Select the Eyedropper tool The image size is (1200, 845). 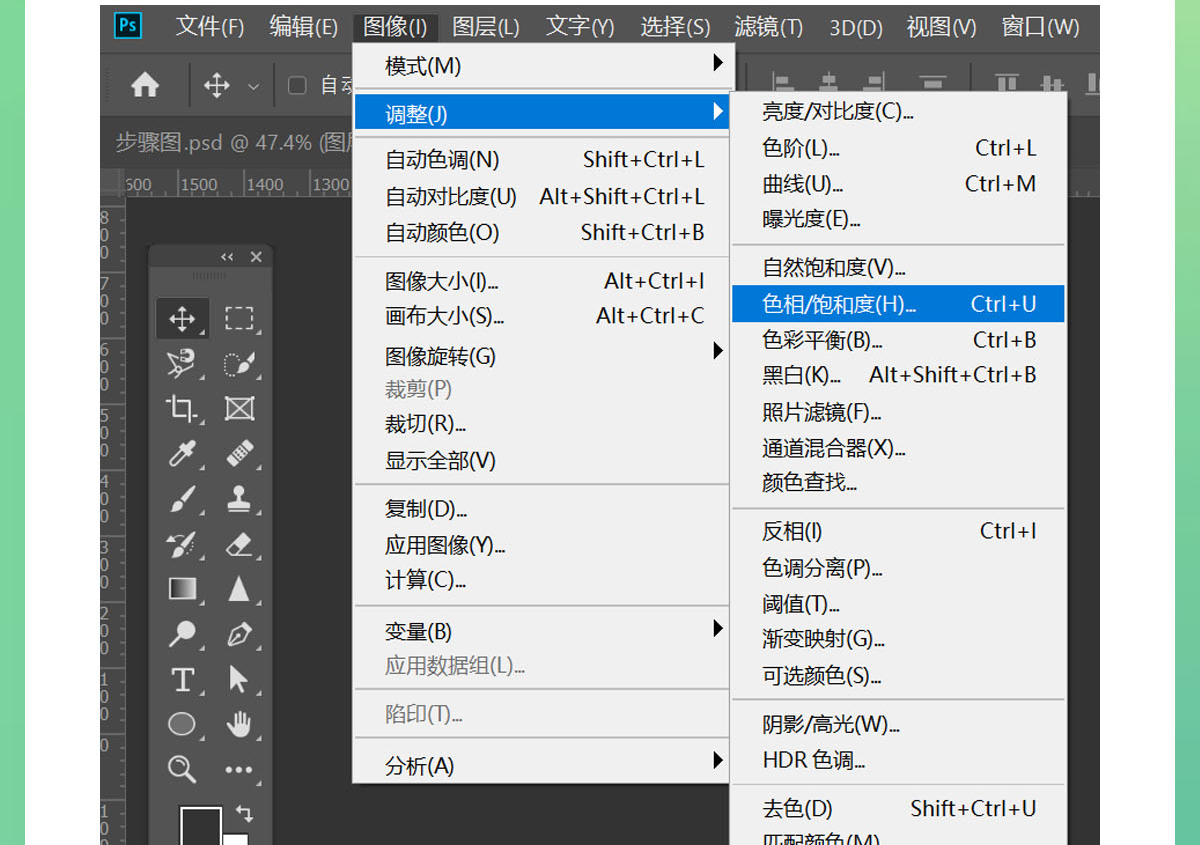(x=182, y=454)
